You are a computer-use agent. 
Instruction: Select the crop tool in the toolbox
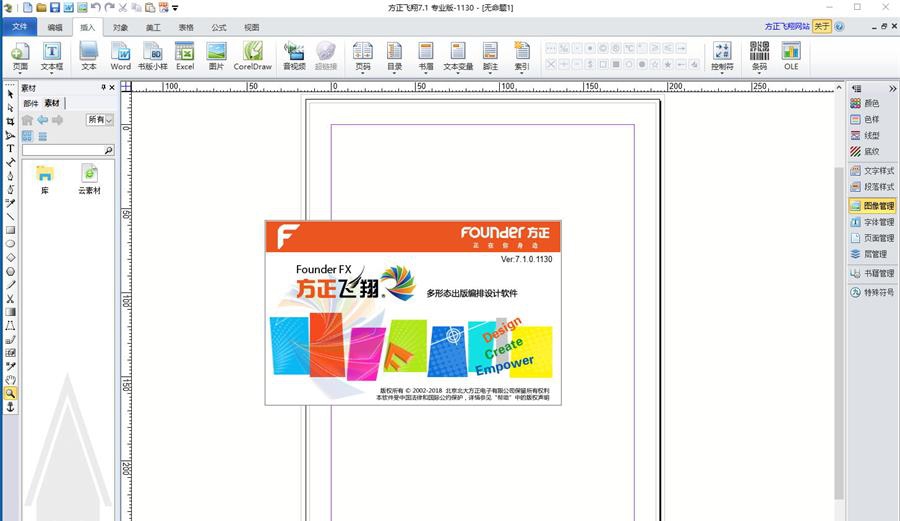pyautogui.click(x=10, y=121)
